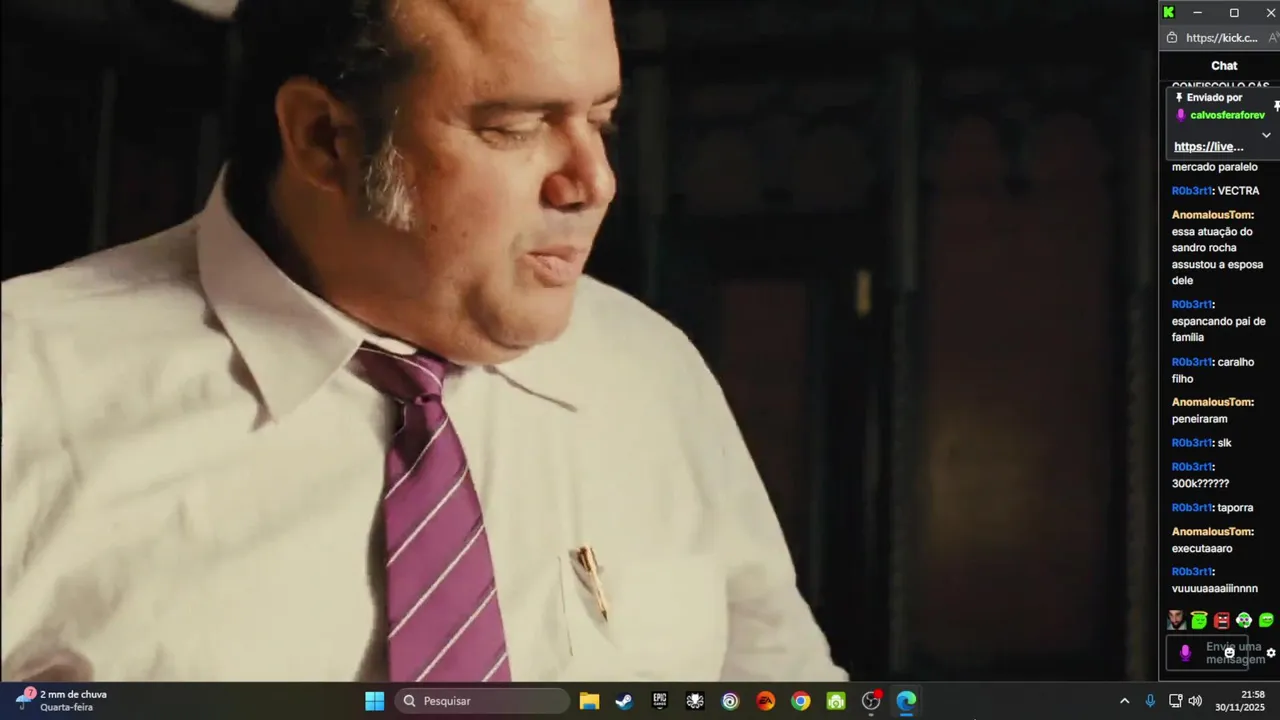Viewport: 1280px width, 720px height.
Task: Open the green camera app in taskbar
Action: coord(836,701)
